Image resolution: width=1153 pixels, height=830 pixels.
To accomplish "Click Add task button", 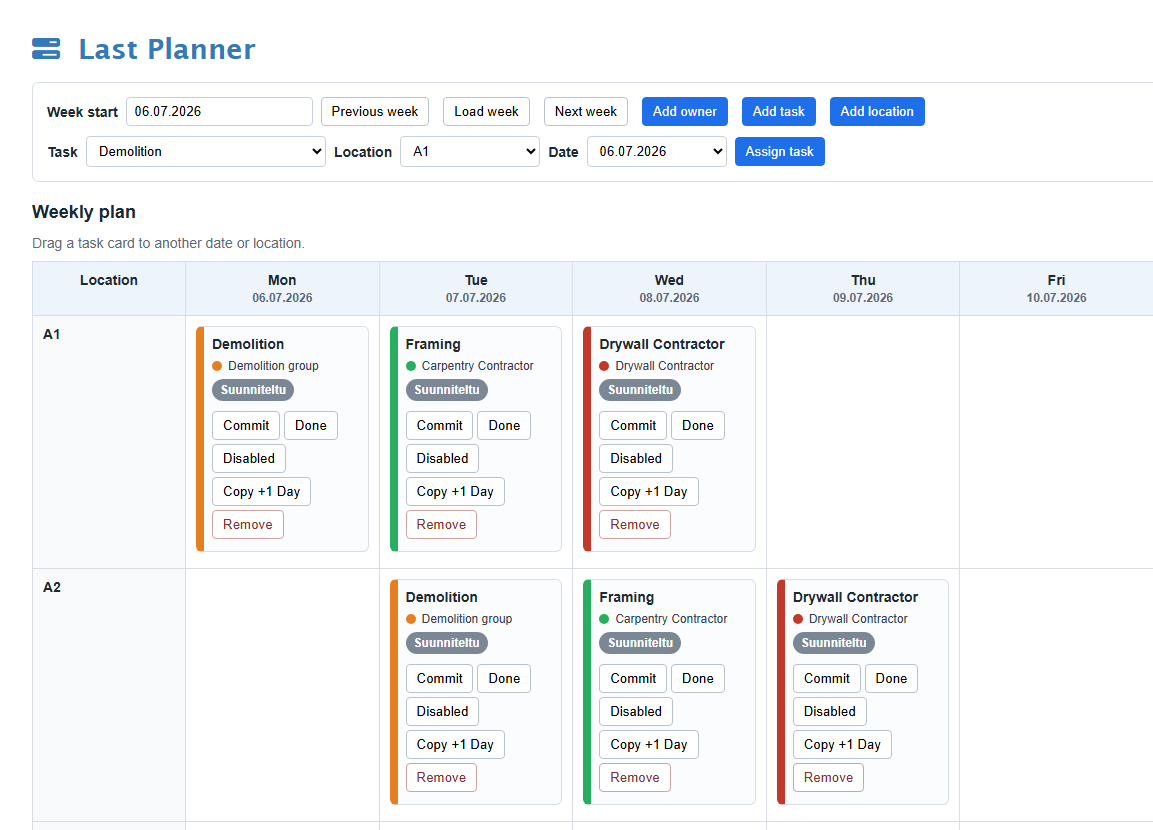I will pyautogui.click(x=779, y=112).
